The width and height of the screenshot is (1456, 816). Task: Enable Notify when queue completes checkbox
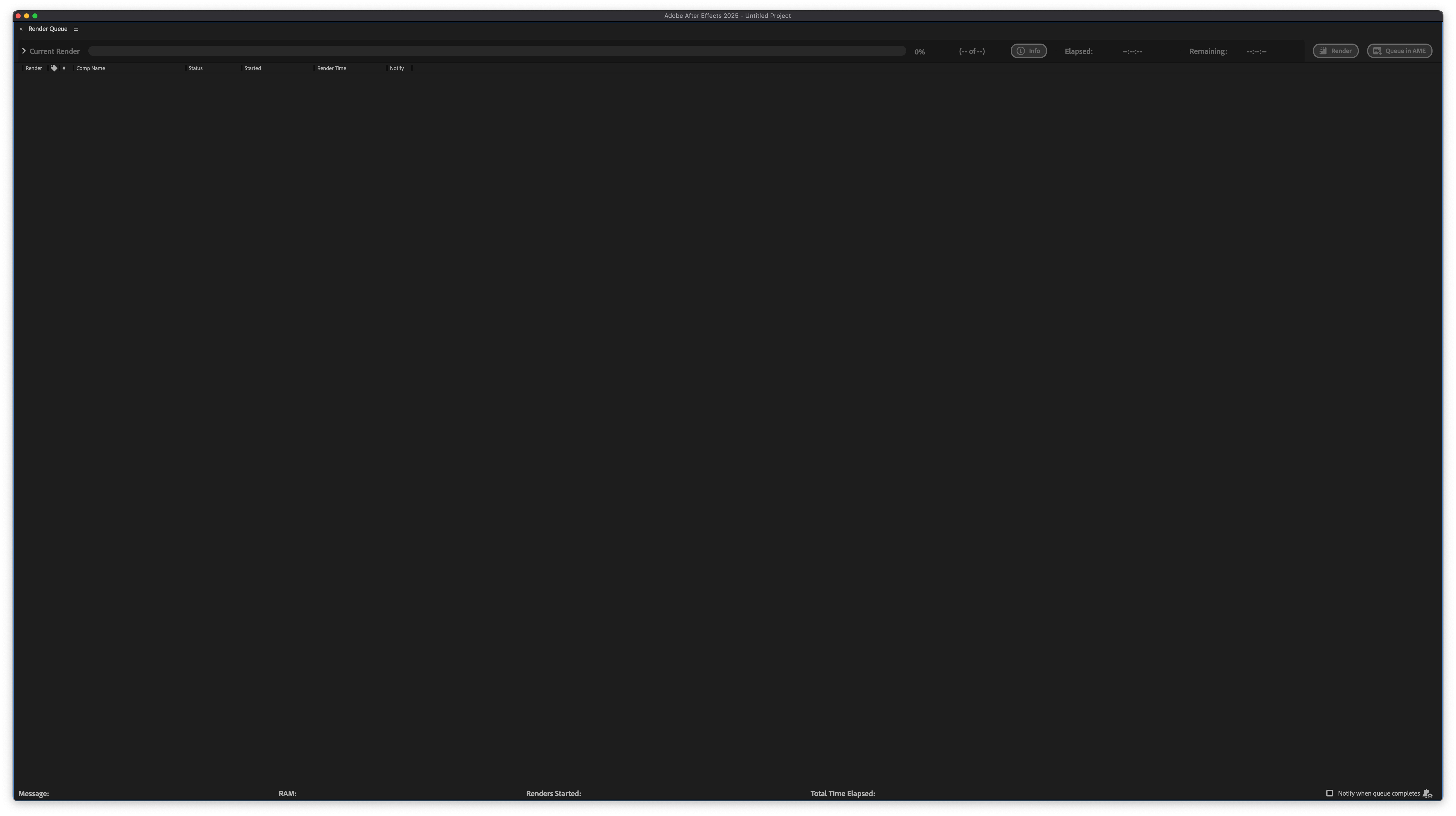(x=1329, y=793)
